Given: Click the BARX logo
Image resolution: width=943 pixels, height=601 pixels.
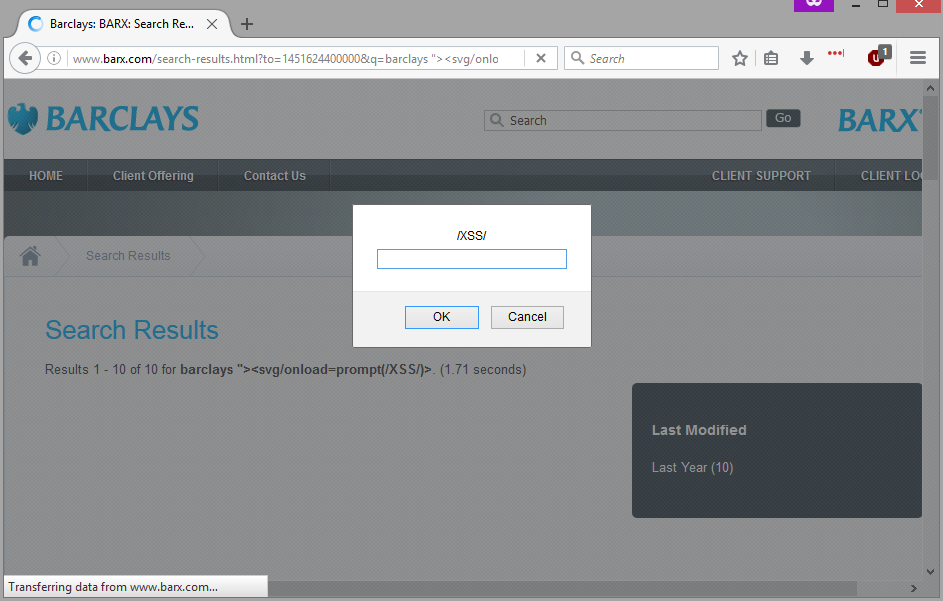Looking at the screenshot, I should click(880, 120).
